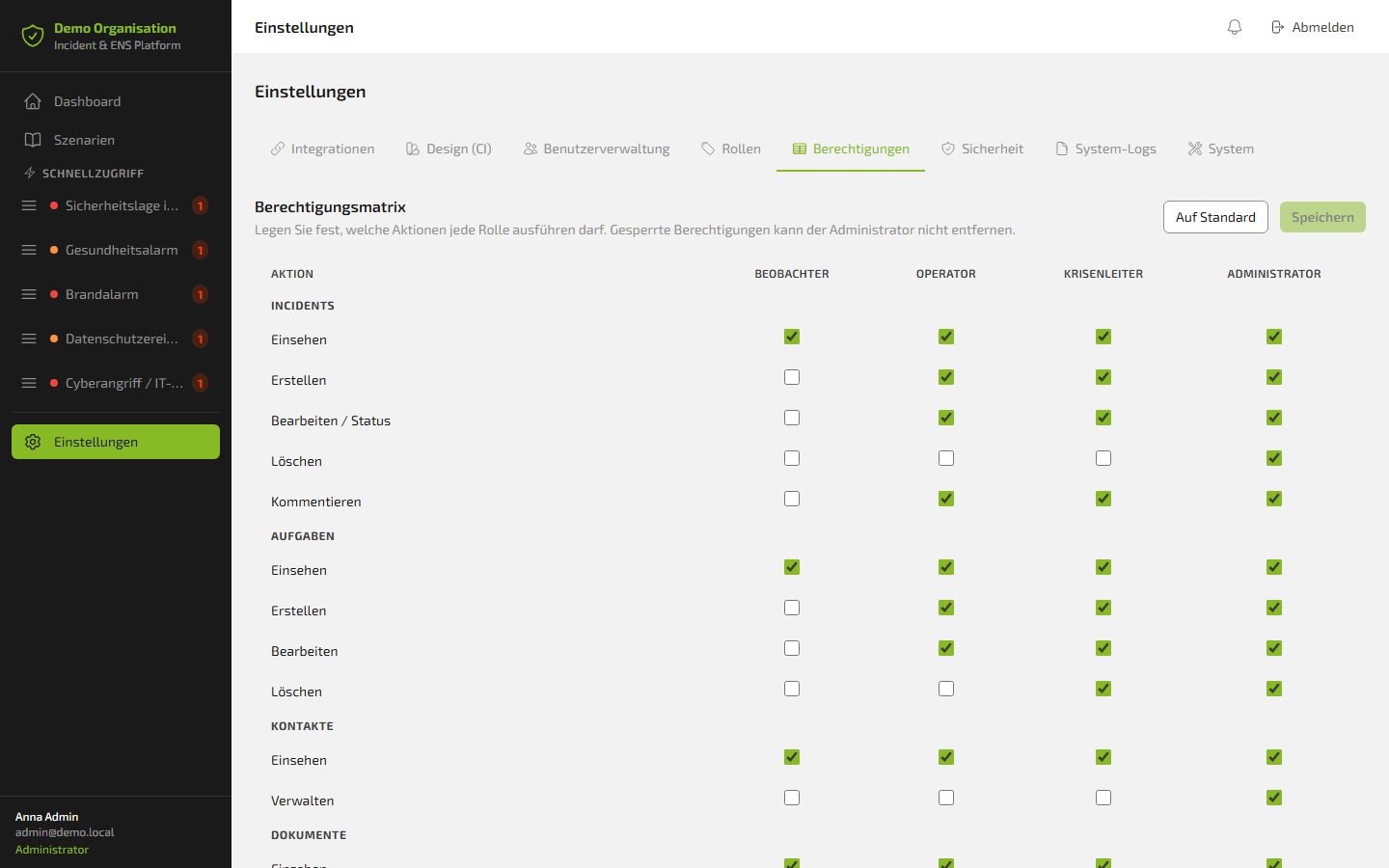Click the link icon of Integrationen tab
The height and width of the screenshot is (868, 1389).
point(278,149)
